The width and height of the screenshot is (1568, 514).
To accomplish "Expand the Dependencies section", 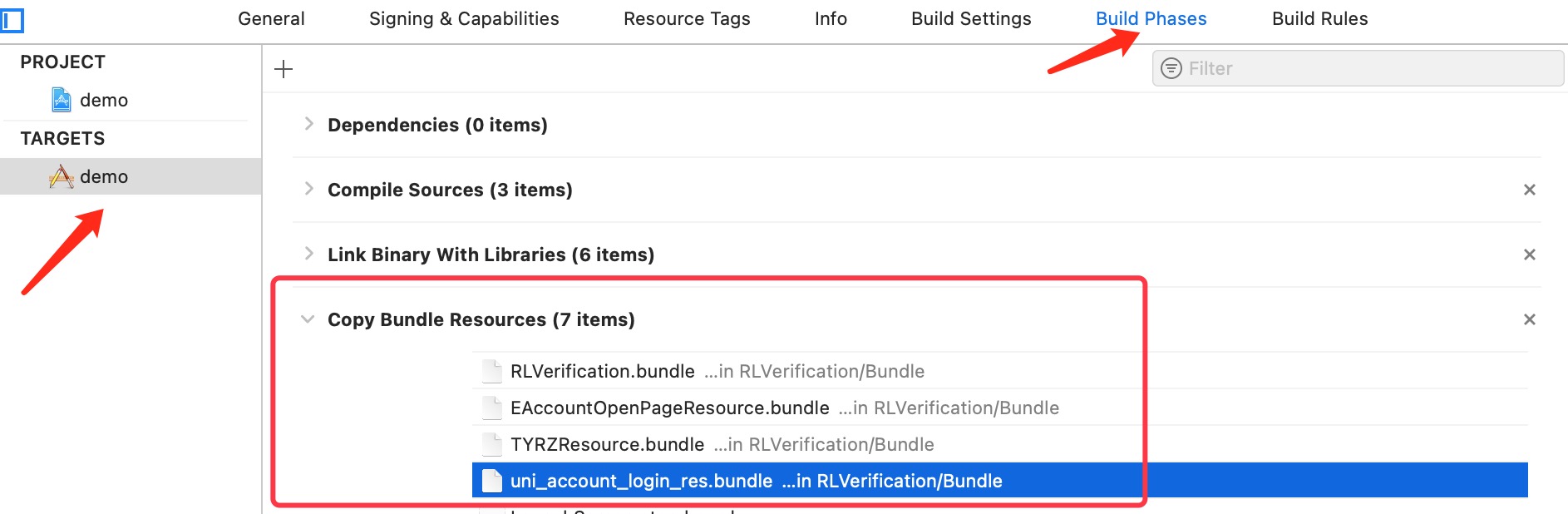I will [308, 124].
